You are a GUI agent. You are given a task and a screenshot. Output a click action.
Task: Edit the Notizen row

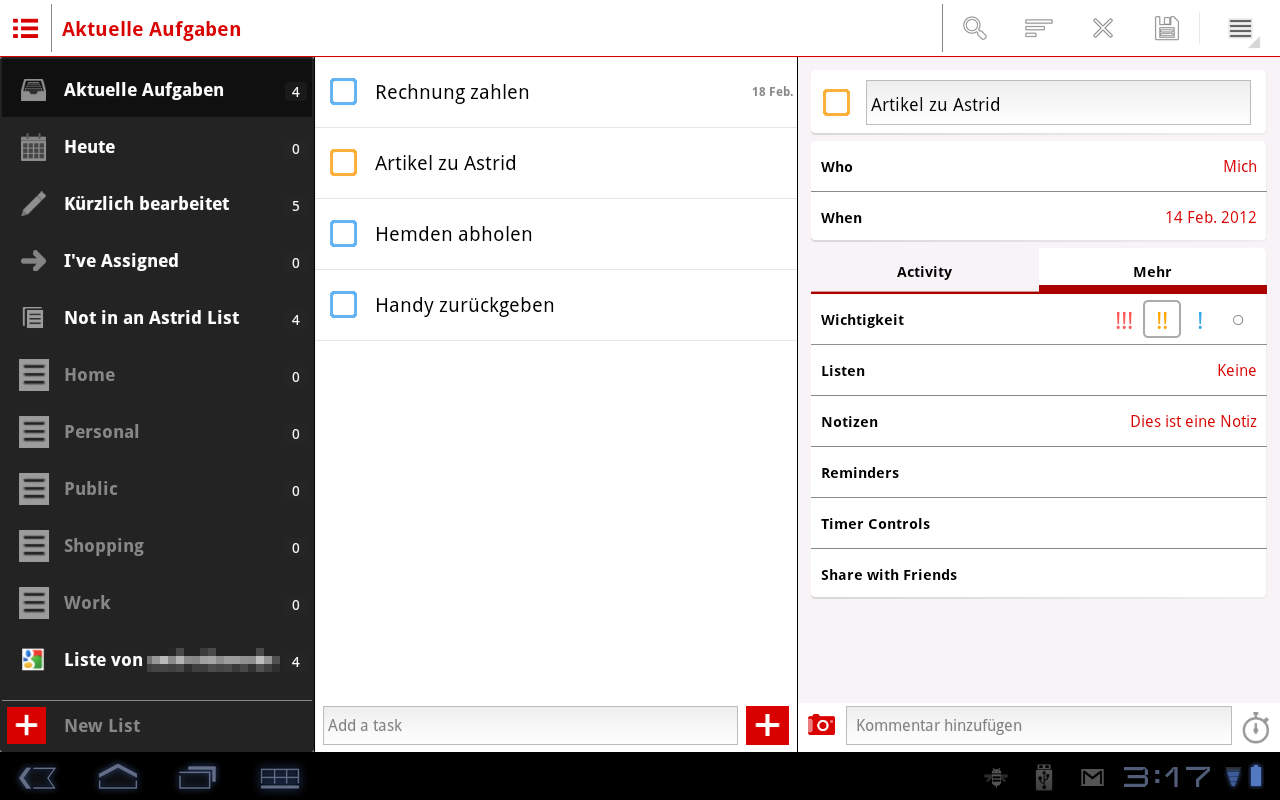pos(1038,422)
